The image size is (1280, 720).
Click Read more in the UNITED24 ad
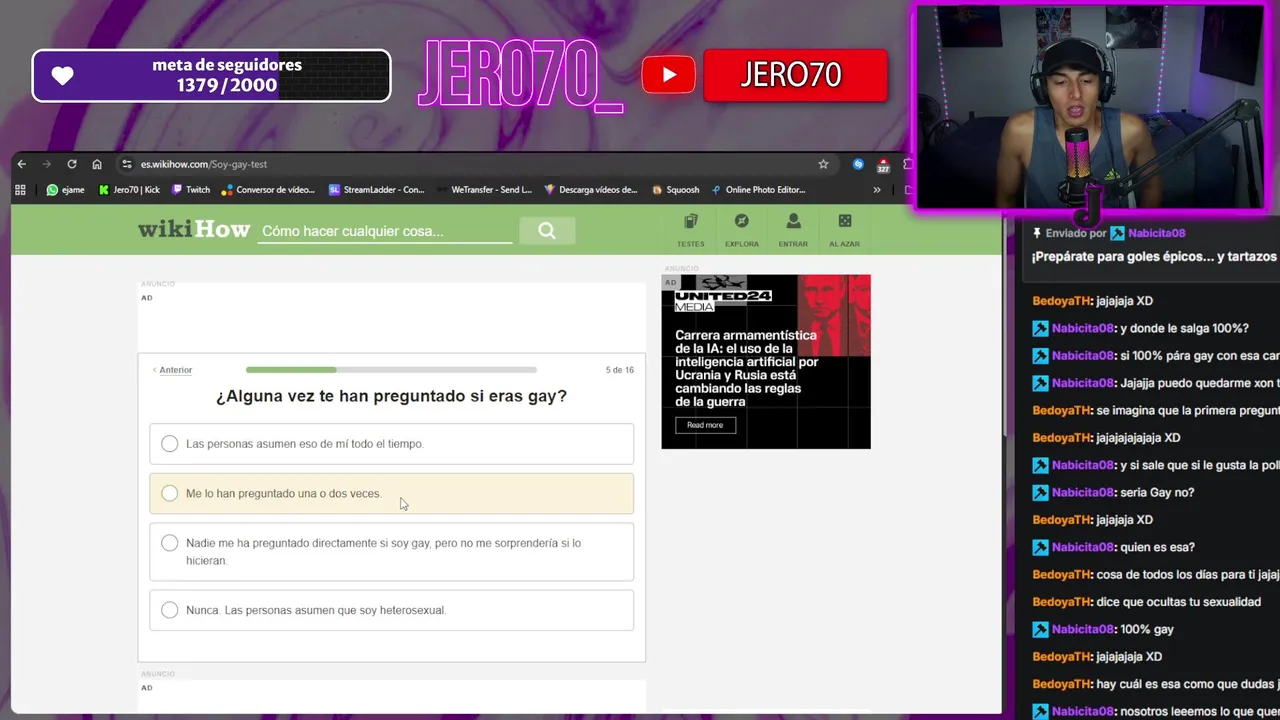pyautogui.click(x=705, y=425)
